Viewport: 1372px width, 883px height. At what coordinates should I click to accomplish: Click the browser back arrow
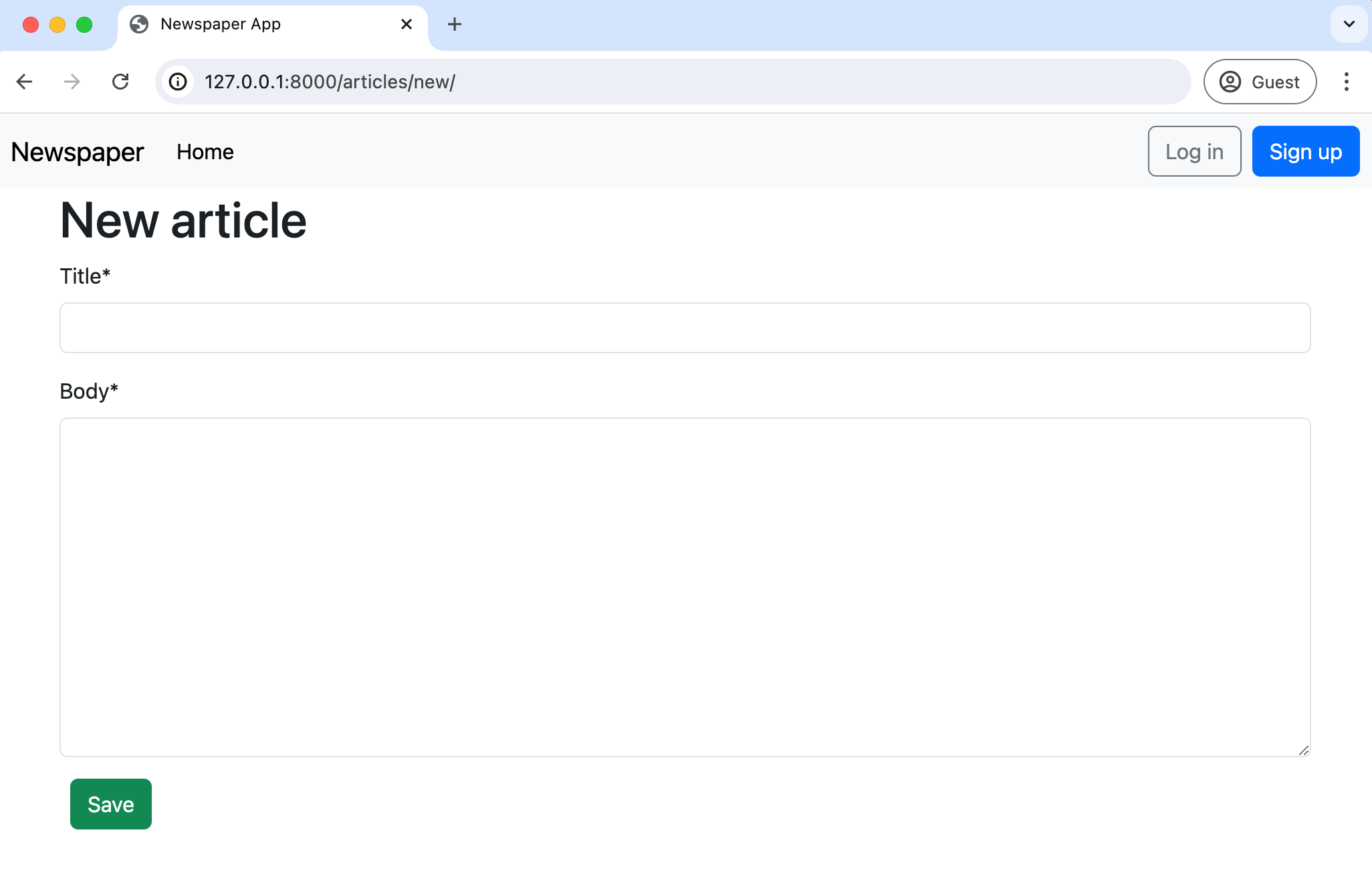click(x=25, y=82)
